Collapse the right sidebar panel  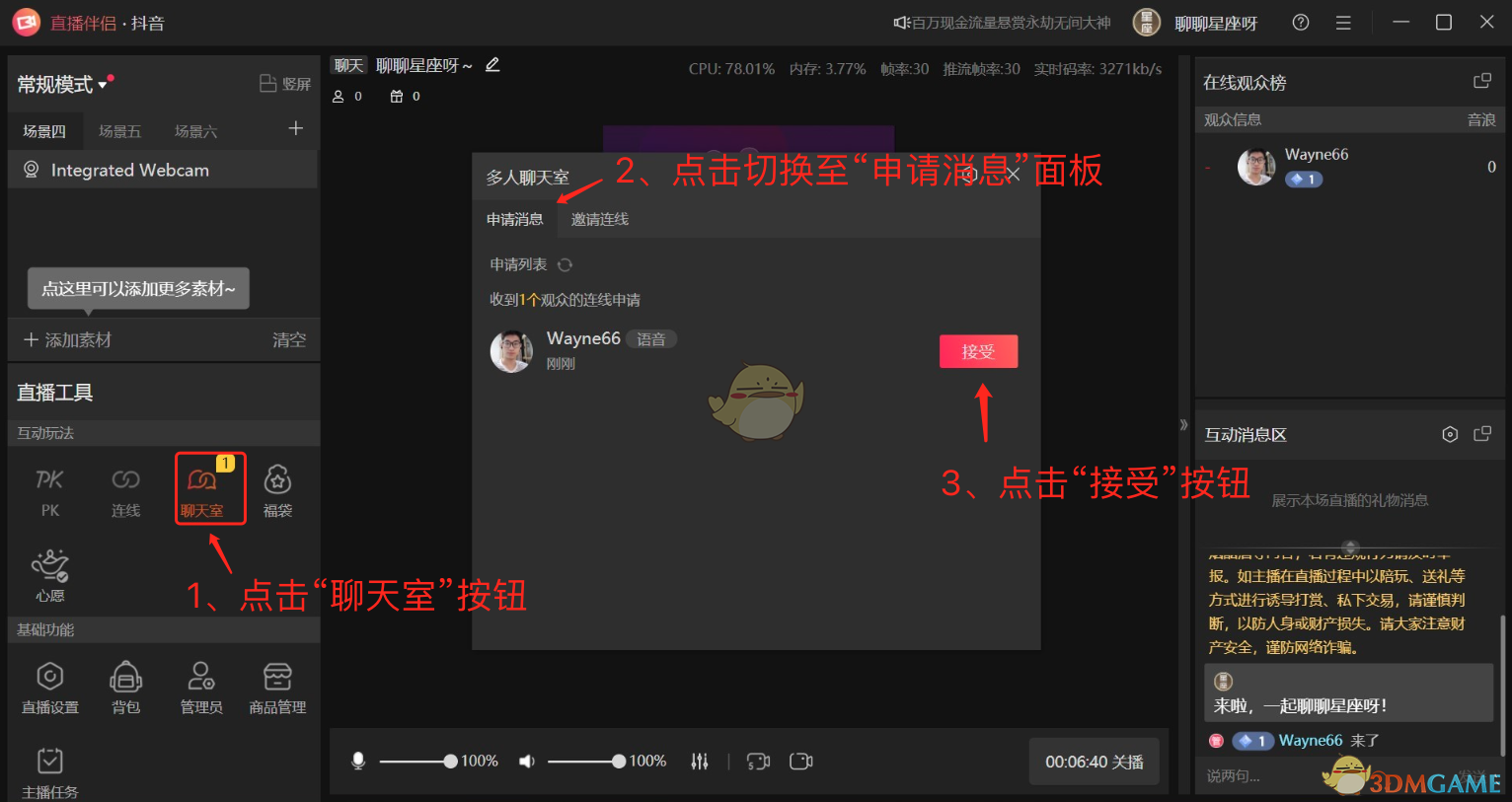pyautogui.click(x=1183, y=424)
